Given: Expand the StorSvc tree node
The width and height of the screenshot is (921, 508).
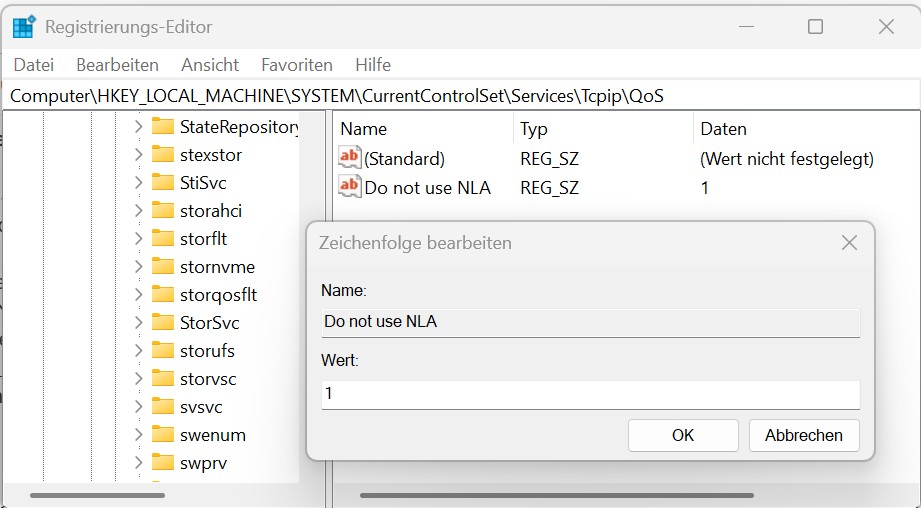Looking at the screenshot, I should [139, 322].
